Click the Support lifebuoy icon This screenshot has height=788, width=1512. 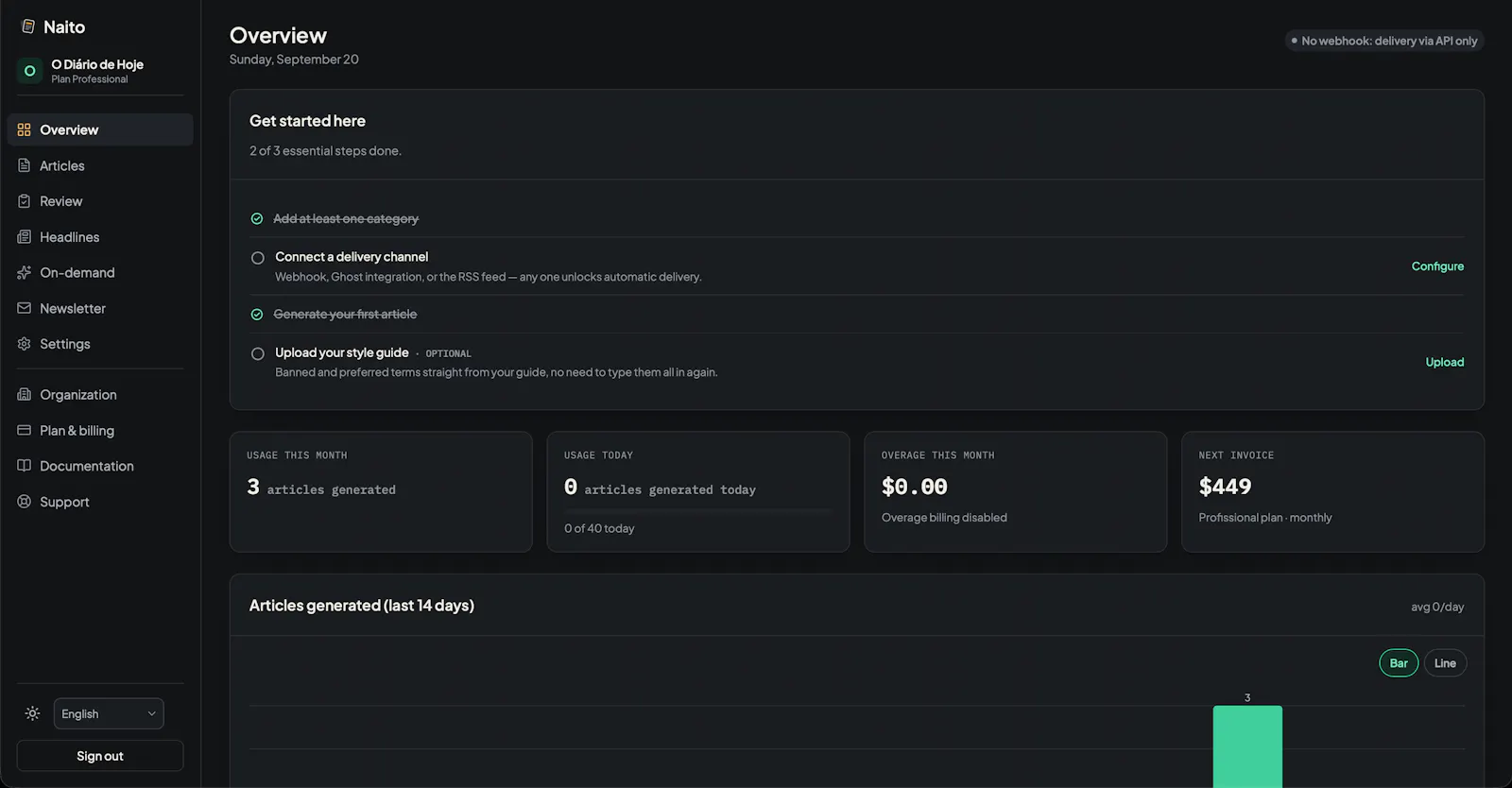tap(25, 502)
